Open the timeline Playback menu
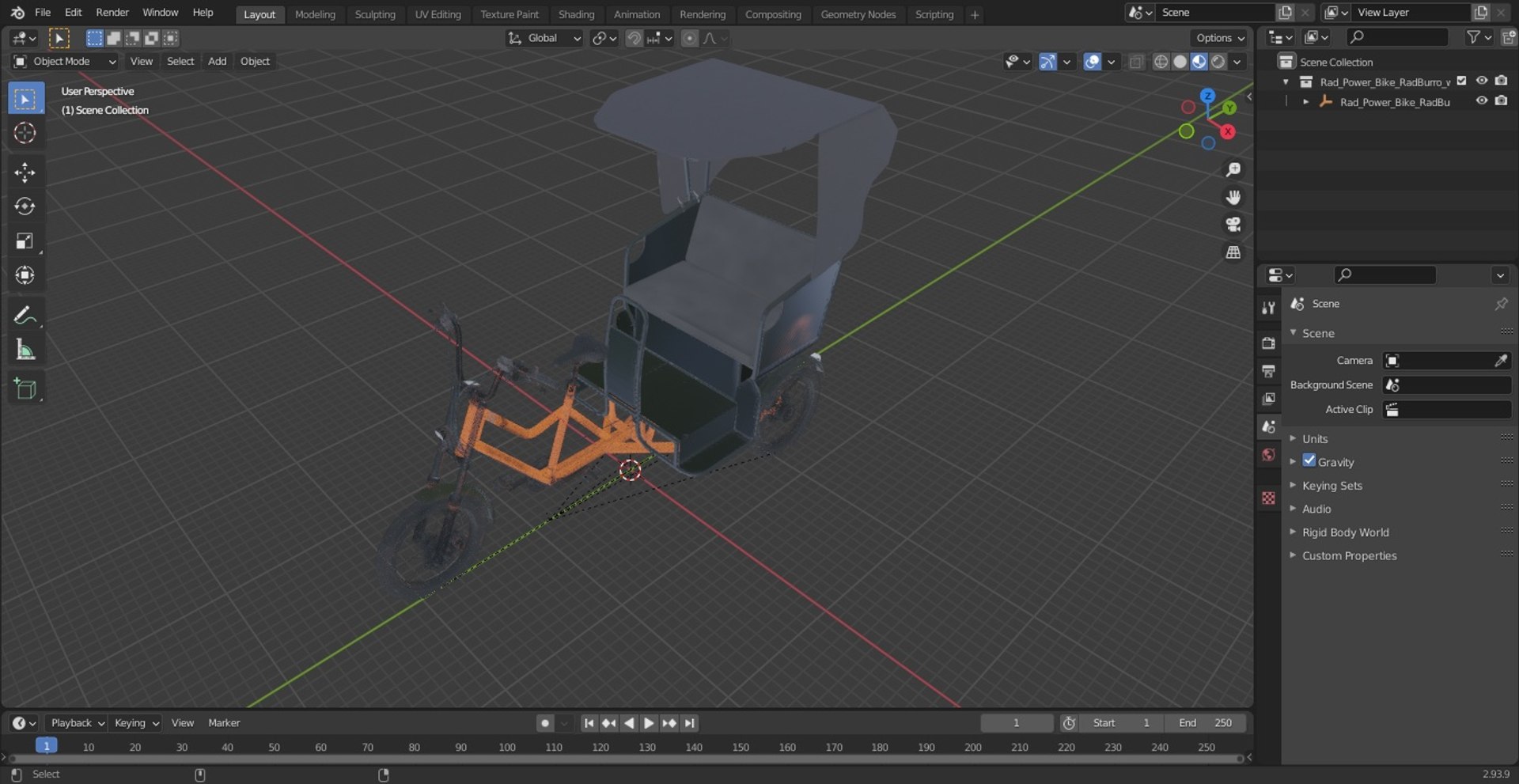The height and width of the screenshot is (784, 1519). (x=76, y=723)
